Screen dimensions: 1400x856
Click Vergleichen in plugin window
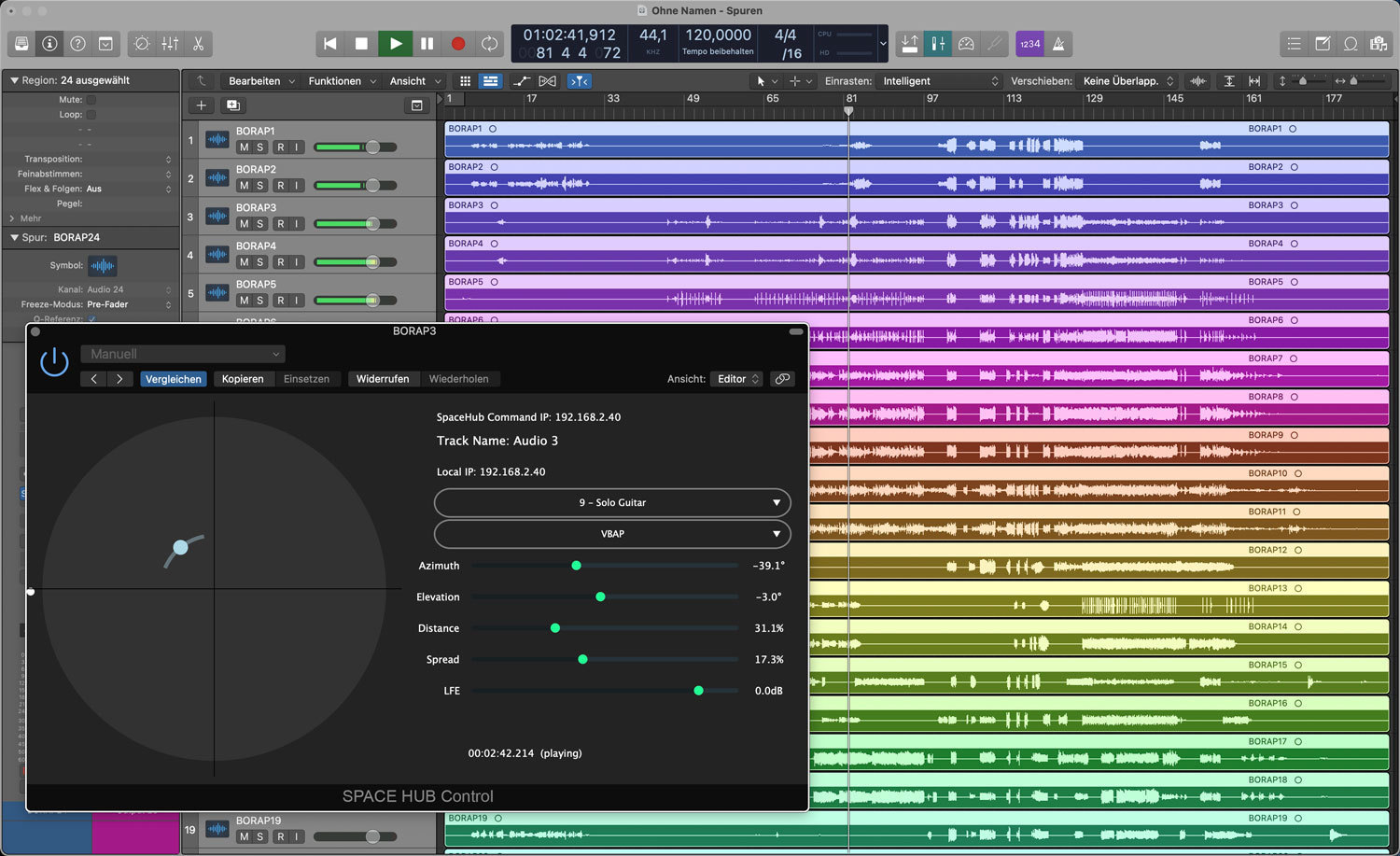174,379
